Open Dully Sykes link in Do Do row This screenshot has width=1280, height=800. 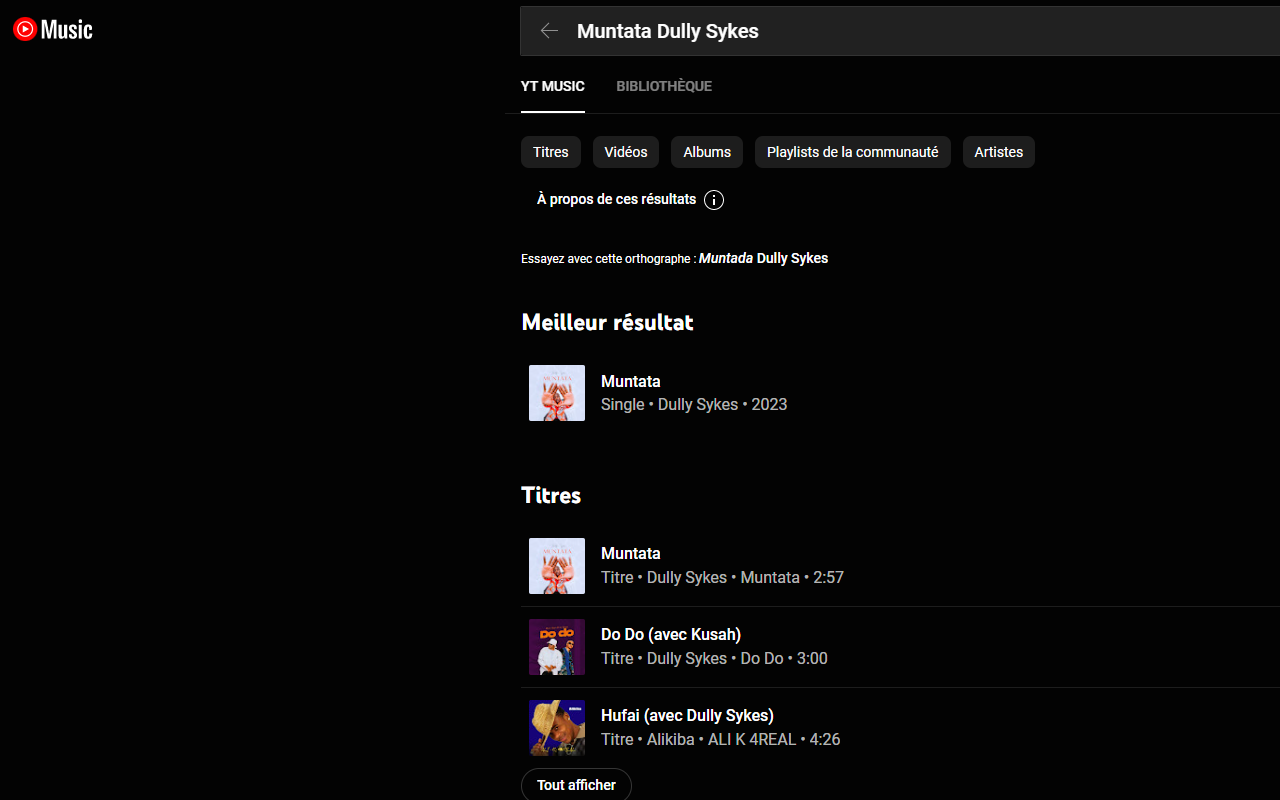[x=687, y=658]
